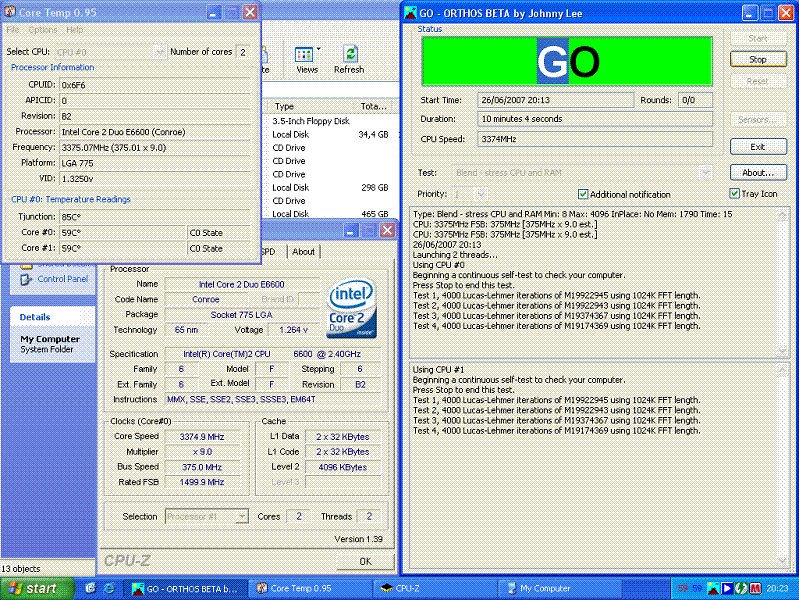Toggle the Additional notification checkbox

pos(583,194)
